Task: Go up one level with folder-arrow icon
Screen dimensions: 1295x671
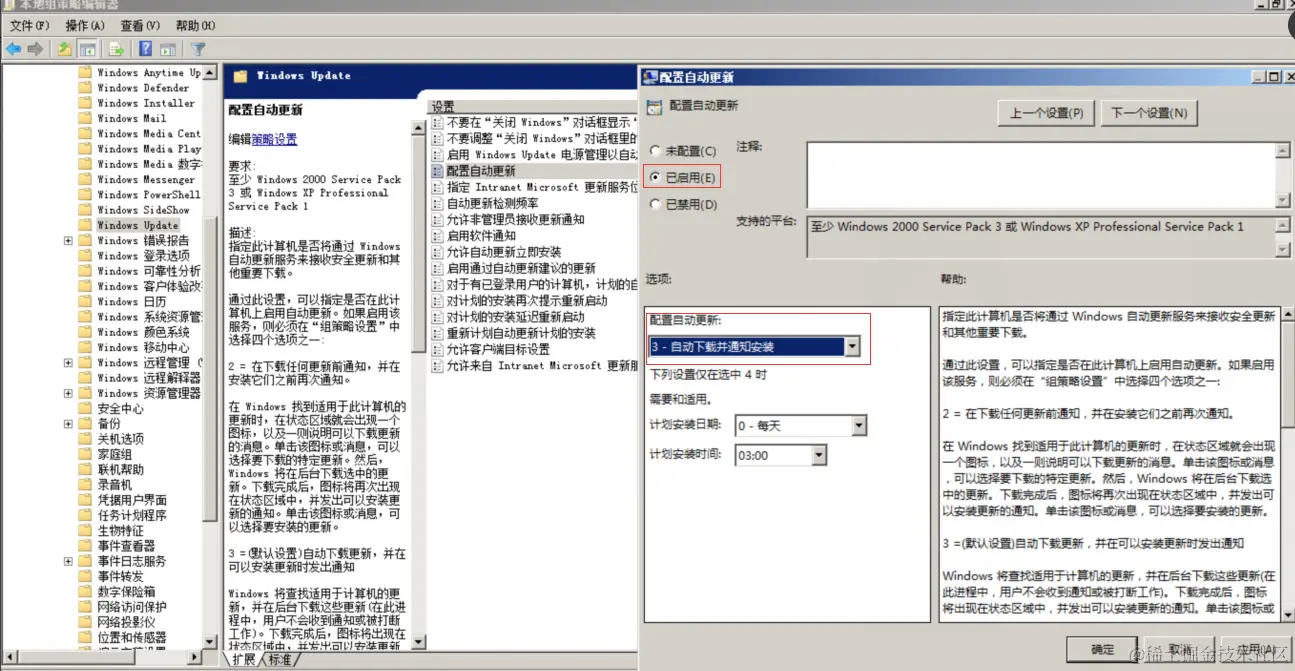Action: click(x=65, y=49)
